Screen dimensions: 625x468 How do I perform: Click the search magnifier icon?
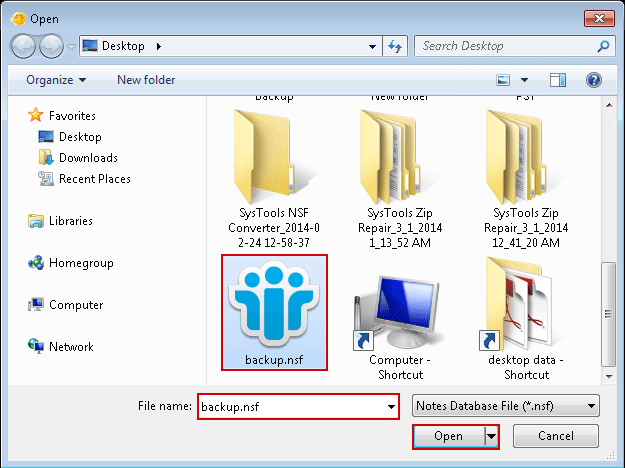tap(603, 46)
